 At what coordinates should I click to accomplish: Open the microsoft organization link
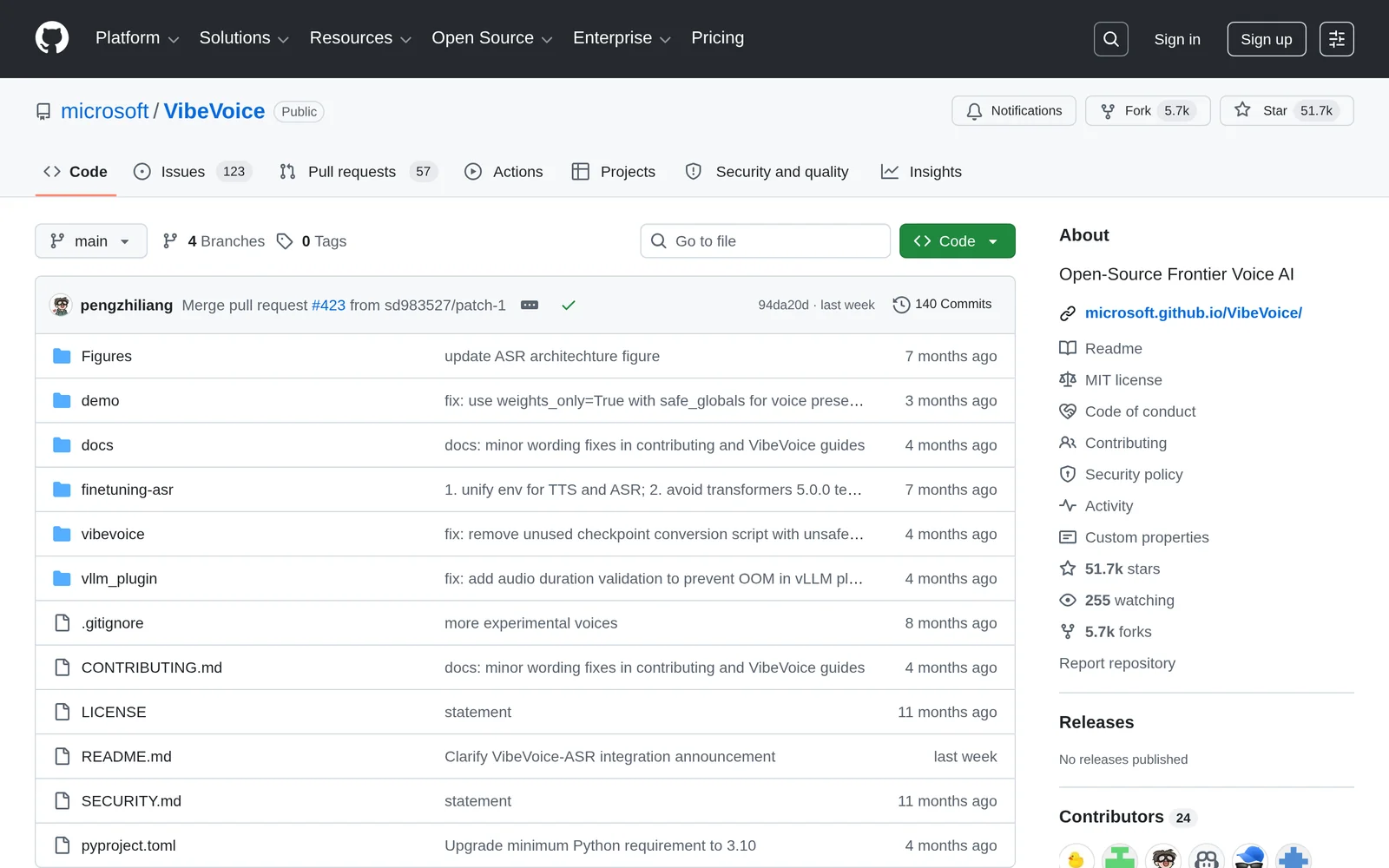point(105,111)
